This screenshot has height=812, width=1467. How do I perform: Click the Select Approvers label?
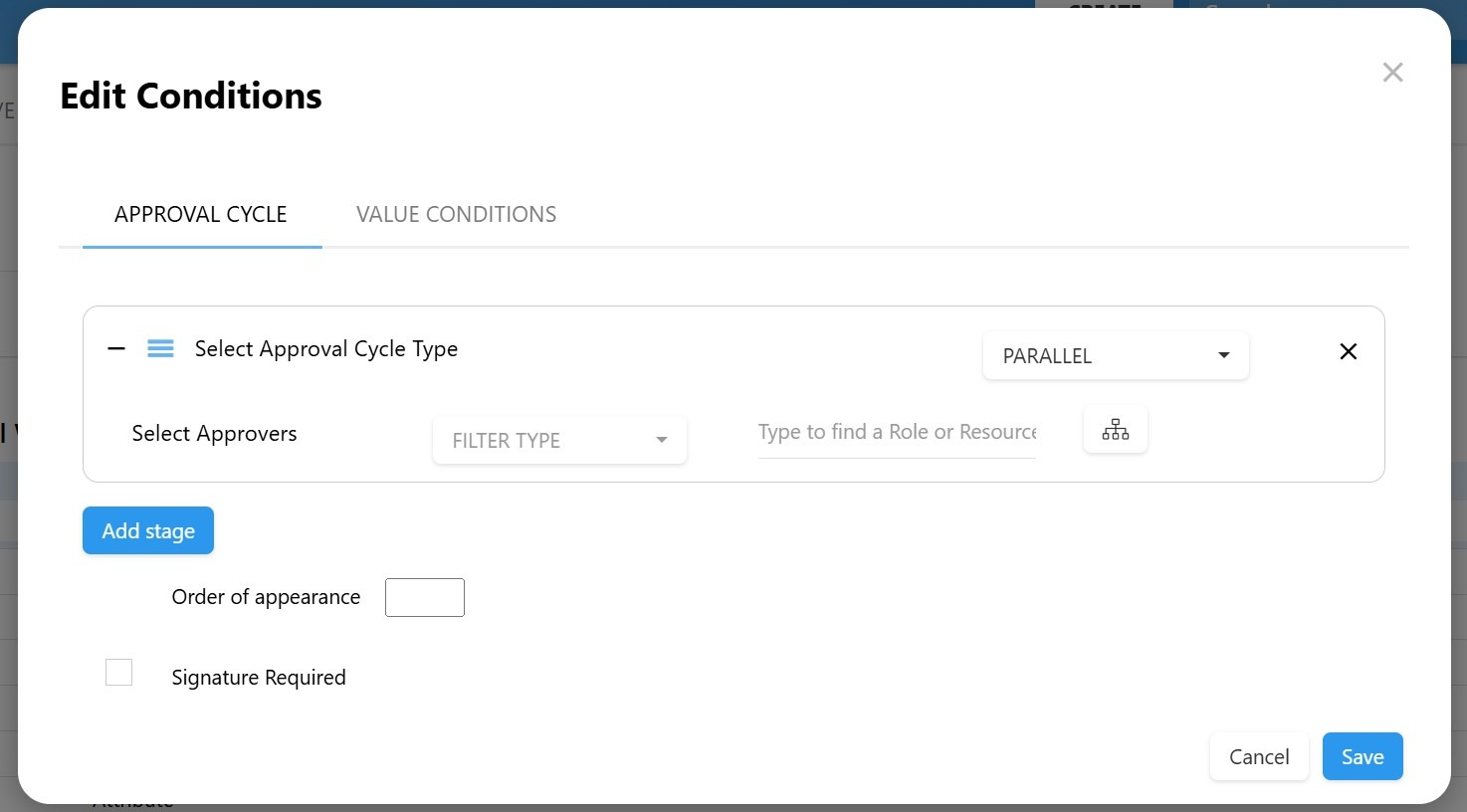(x=214, y=434)
